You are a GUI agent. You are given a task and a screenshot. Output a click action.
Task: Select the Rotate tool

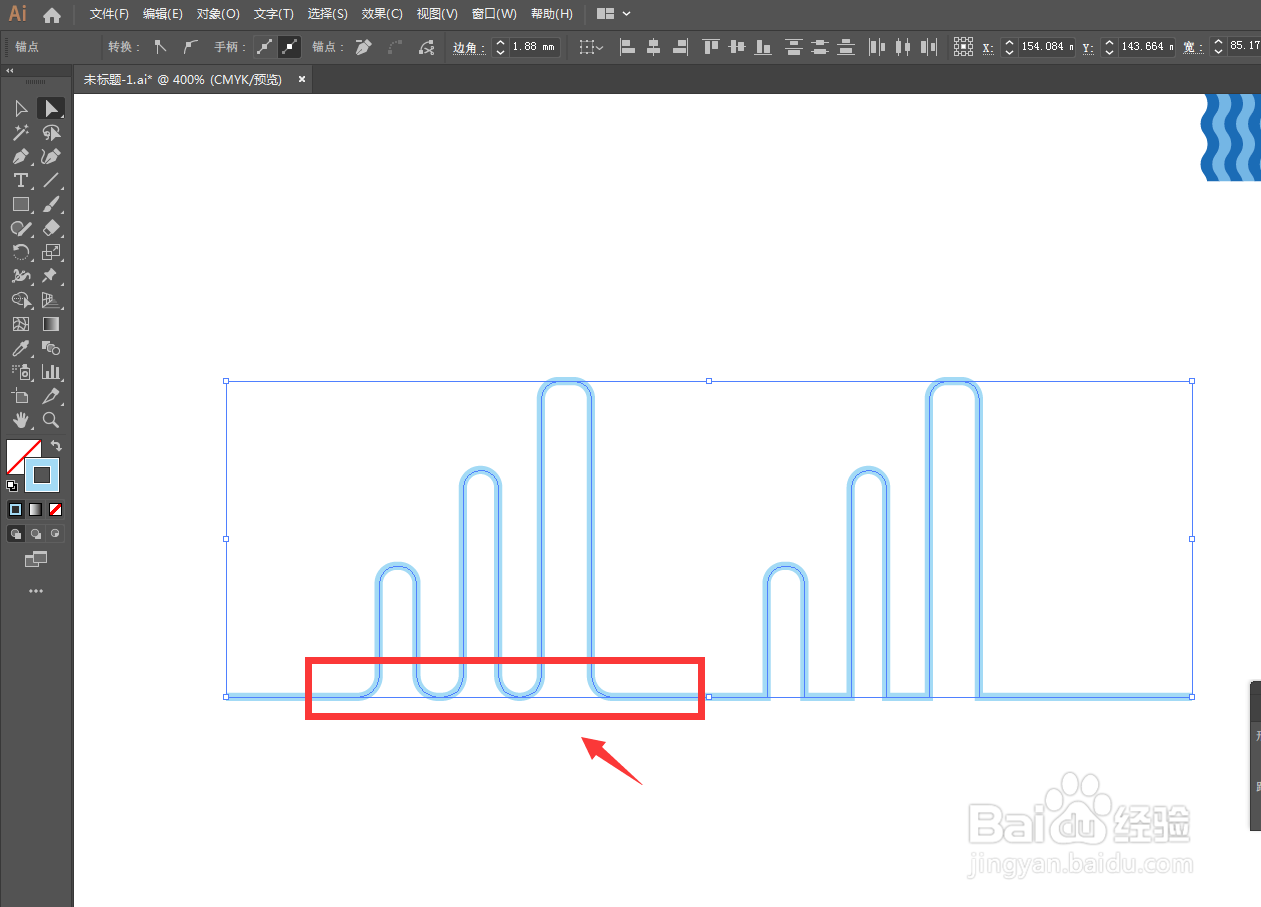click(21, 252)
